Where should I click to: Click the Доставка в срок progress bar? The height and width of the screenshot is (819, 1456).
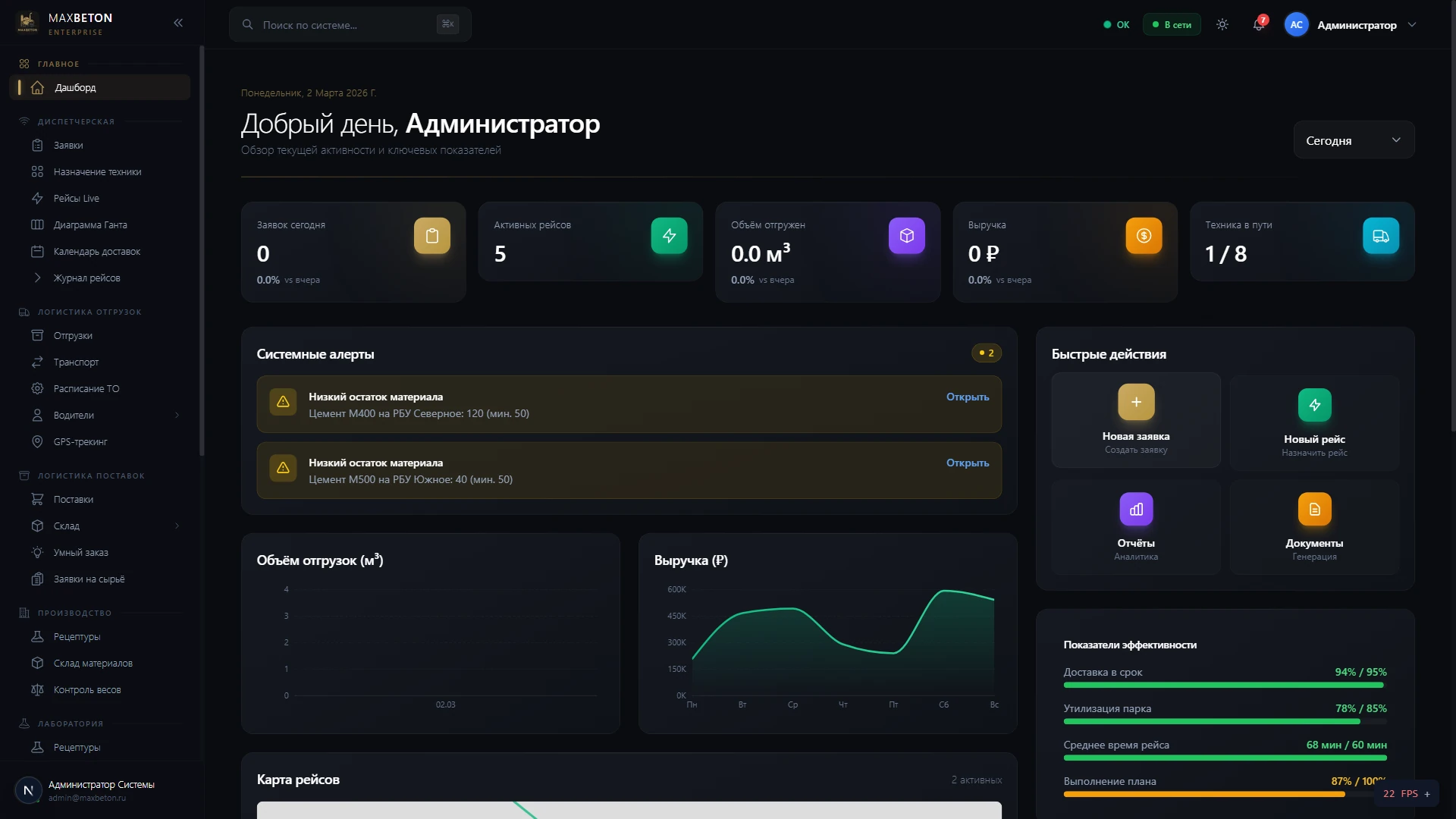(x=1225, y=685)
